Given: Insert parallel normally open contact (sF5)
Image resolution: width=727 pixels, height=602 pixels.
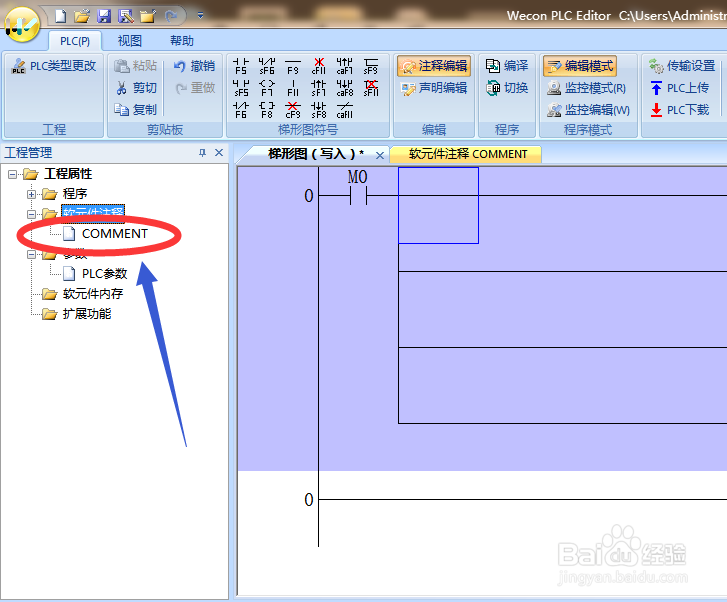Looking at the screenshot, I should [x=241, y=88].
